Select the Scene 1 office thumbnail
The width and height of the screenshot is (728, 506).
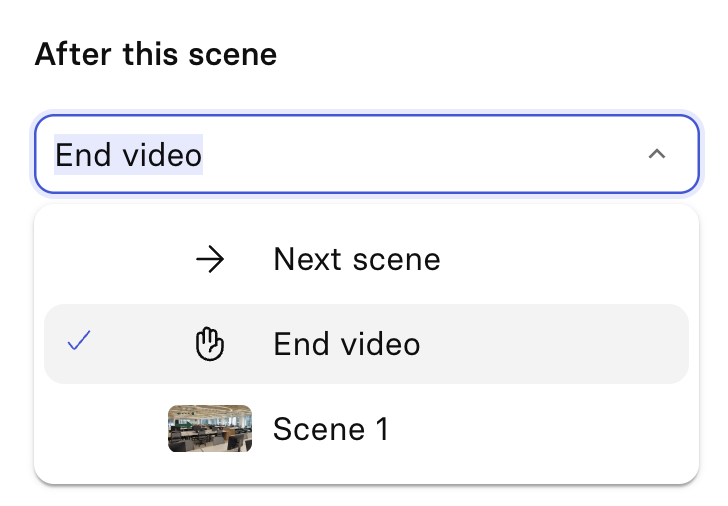click(210, 429)
